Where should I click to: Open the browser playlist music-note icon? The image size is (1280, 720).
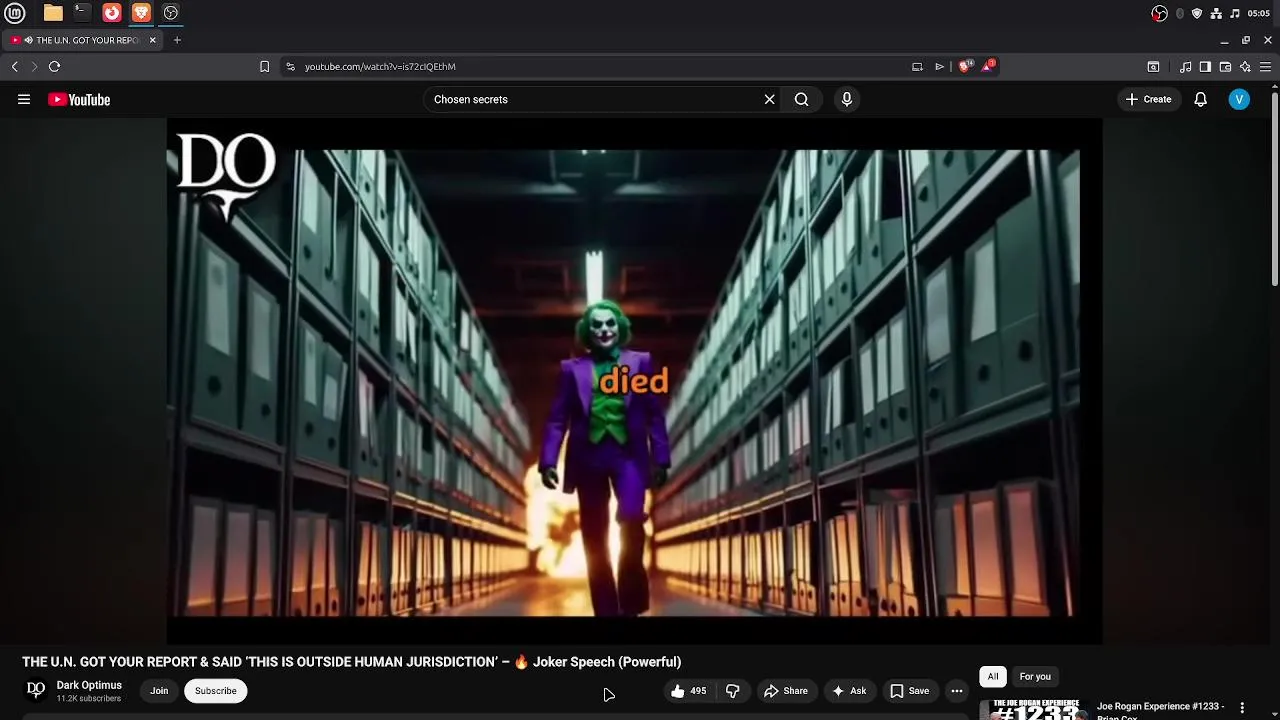(x=1185, y=66)
